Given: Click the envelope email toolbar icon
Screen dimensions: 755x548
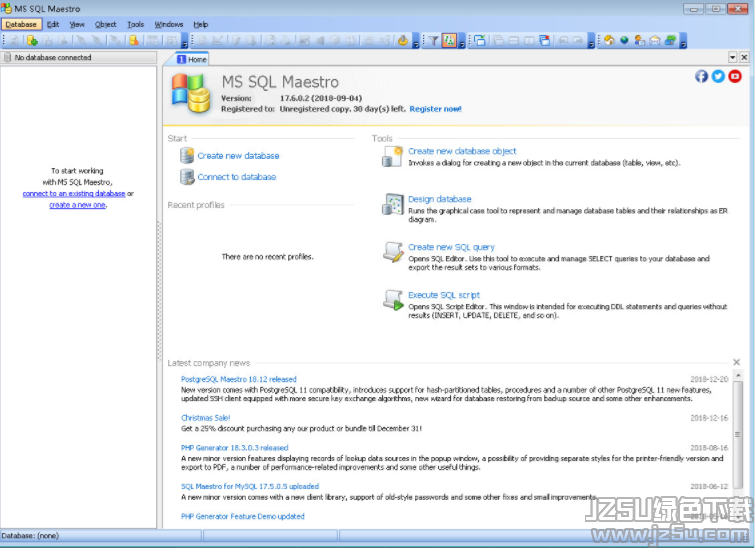Looking at the screenshot, I should click(655, 40).
